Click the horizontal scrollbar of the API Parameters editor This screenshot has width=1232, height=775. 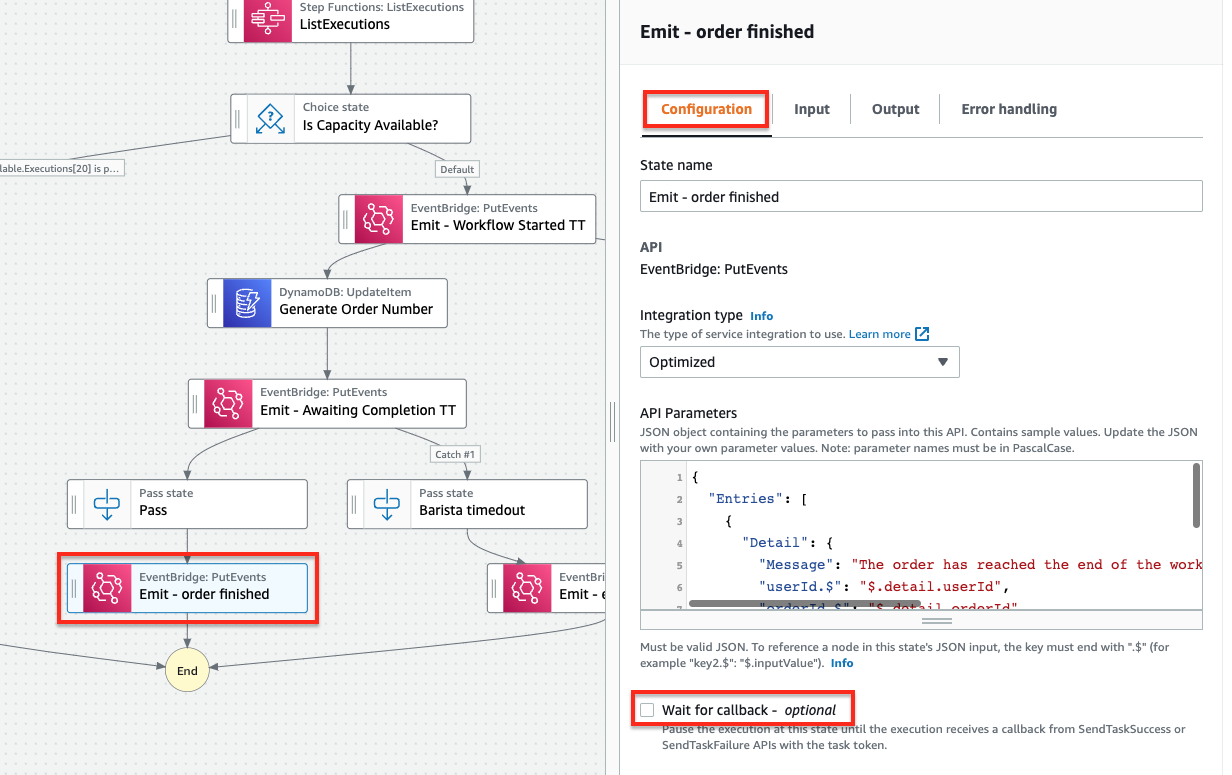coord(805,604)
